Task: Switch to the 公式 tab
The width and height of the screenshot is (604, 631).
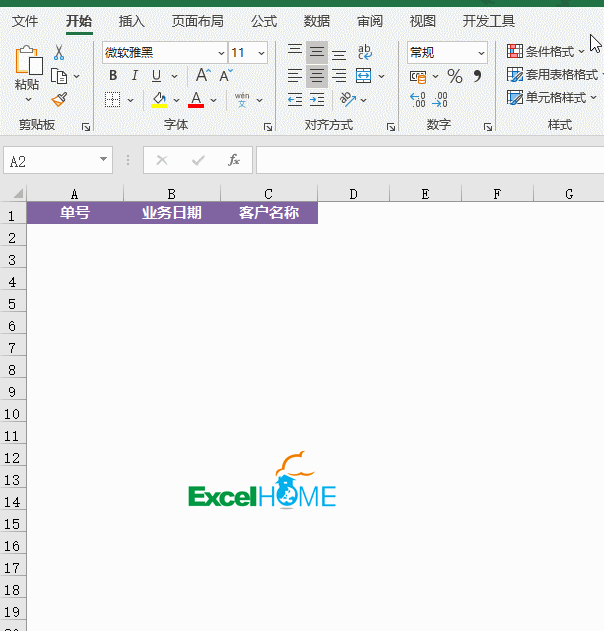Action: pyautogui.click(x=264, y=21)
